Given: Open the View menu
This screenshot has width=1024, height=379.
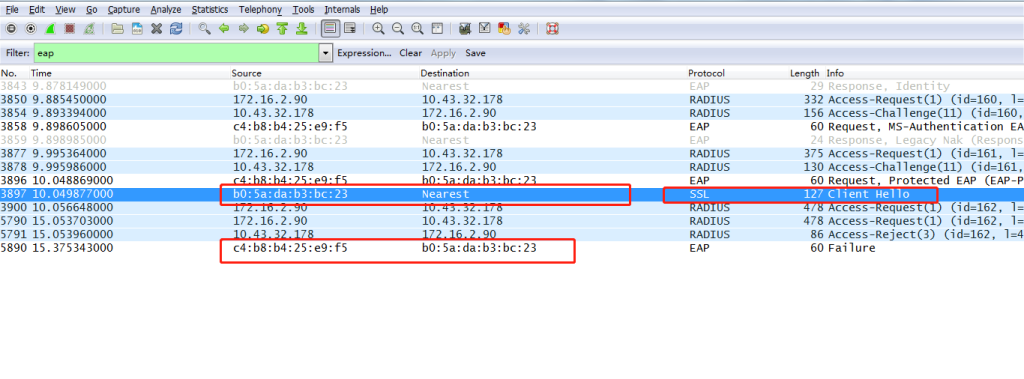Looking at the screenshot, I should 65,10.
